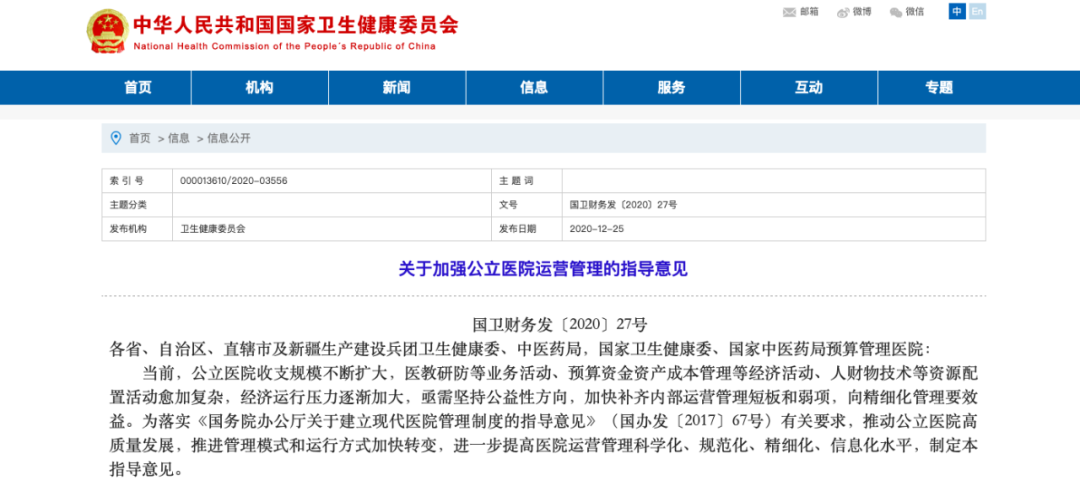Click the 索引号 label cell
1080x481 pixels.
[137, 181]
